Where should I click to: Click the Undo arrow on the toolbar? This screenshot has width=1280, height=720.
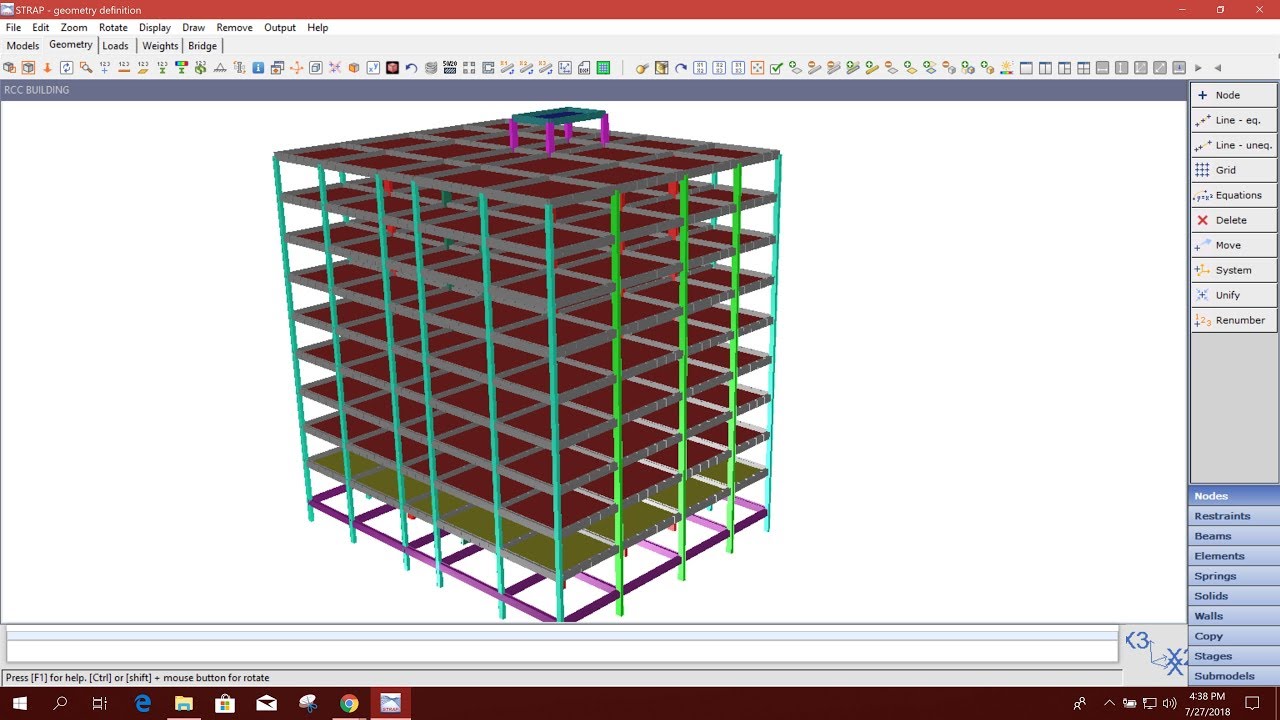(x=410, y=67)
